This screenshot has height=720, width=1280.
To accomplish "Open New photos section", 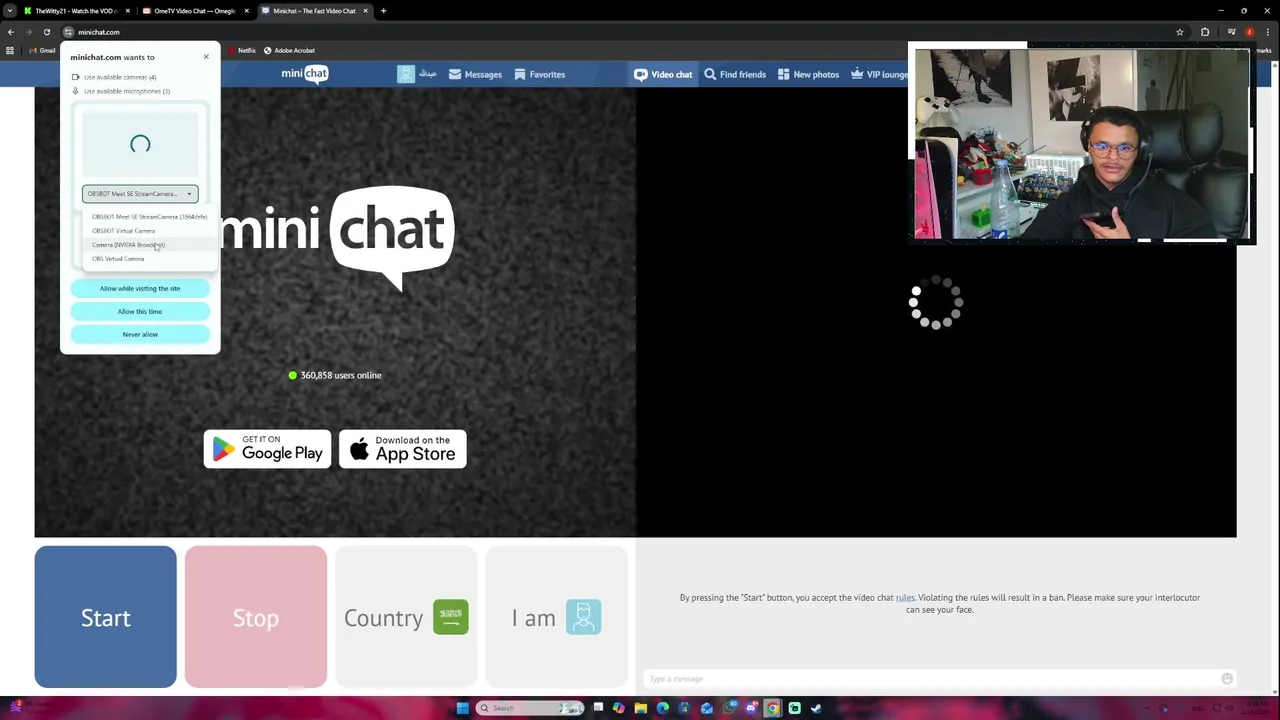I will (808, 74).
